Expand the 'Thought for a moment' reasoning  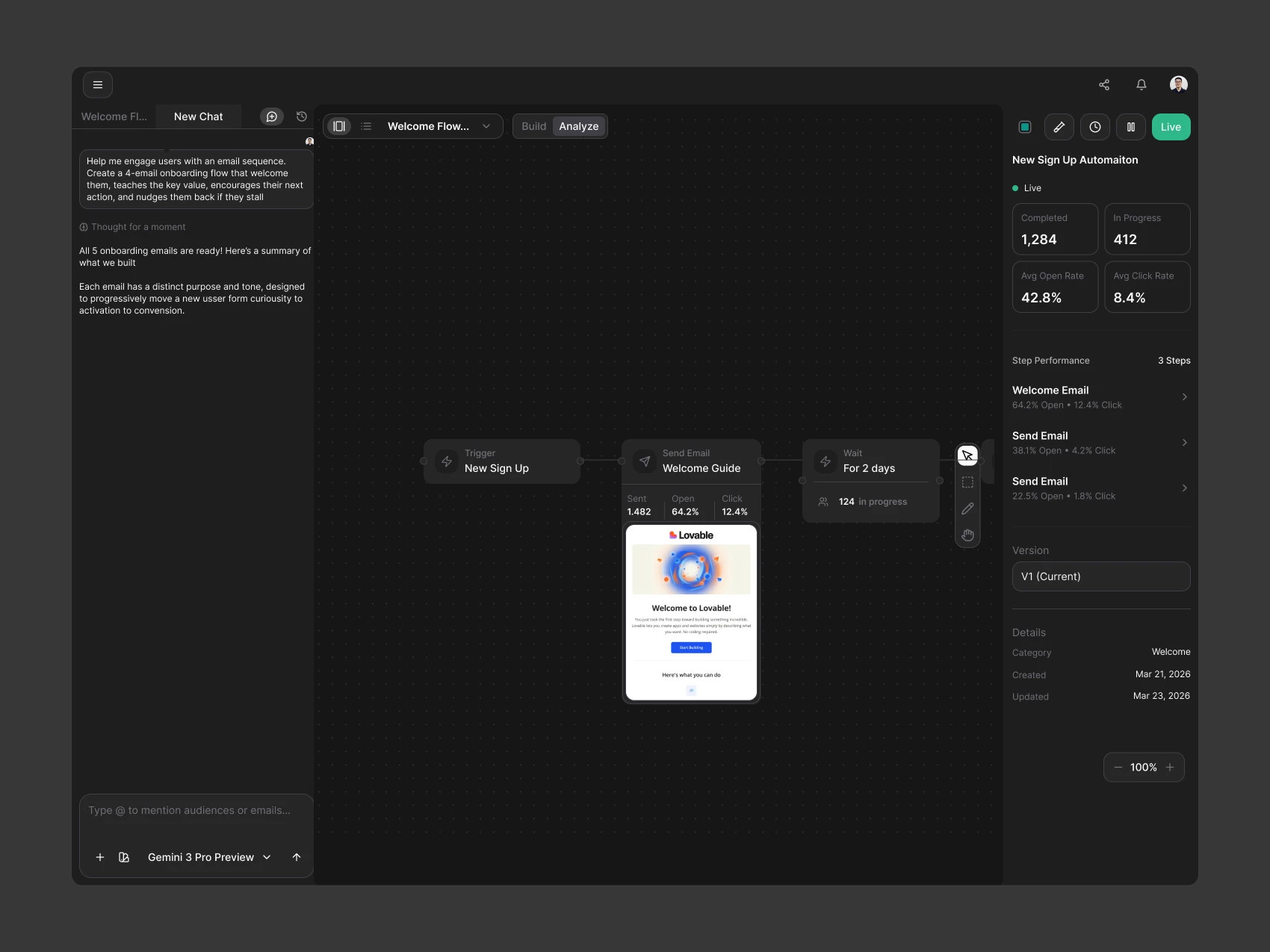point(133,227)
